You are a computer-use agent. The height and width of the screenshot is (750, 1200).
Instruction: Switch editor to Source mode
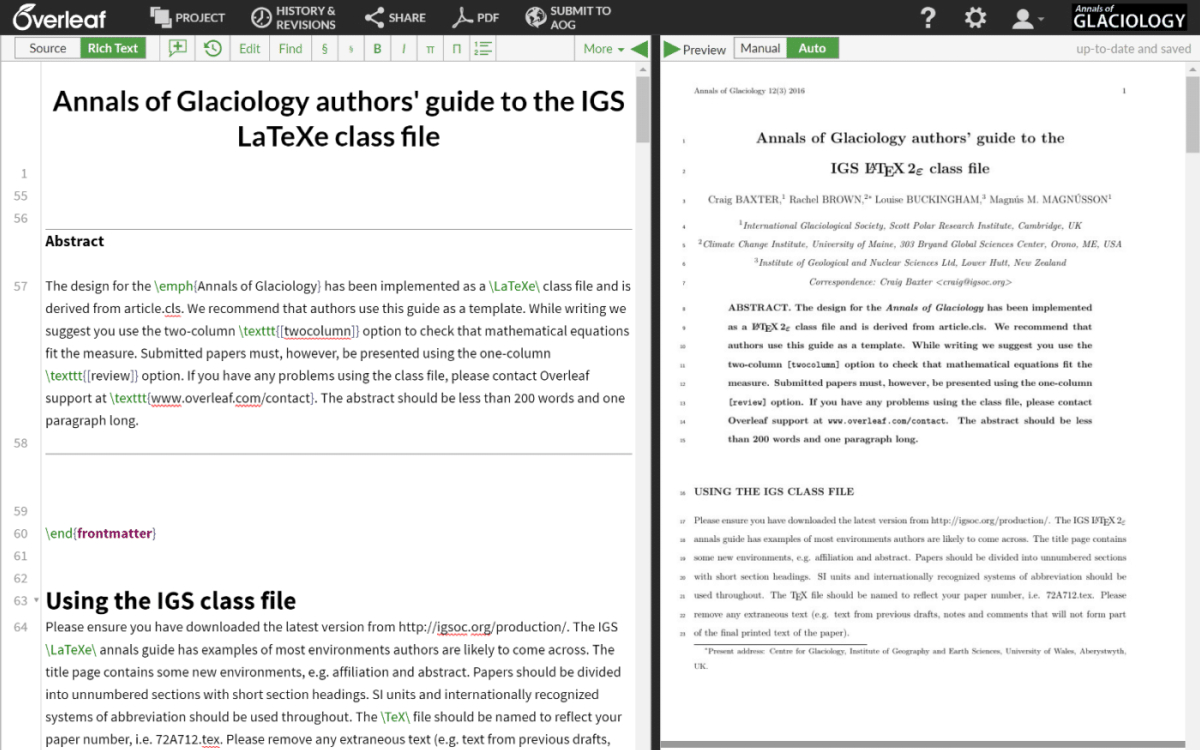(48, 48)
